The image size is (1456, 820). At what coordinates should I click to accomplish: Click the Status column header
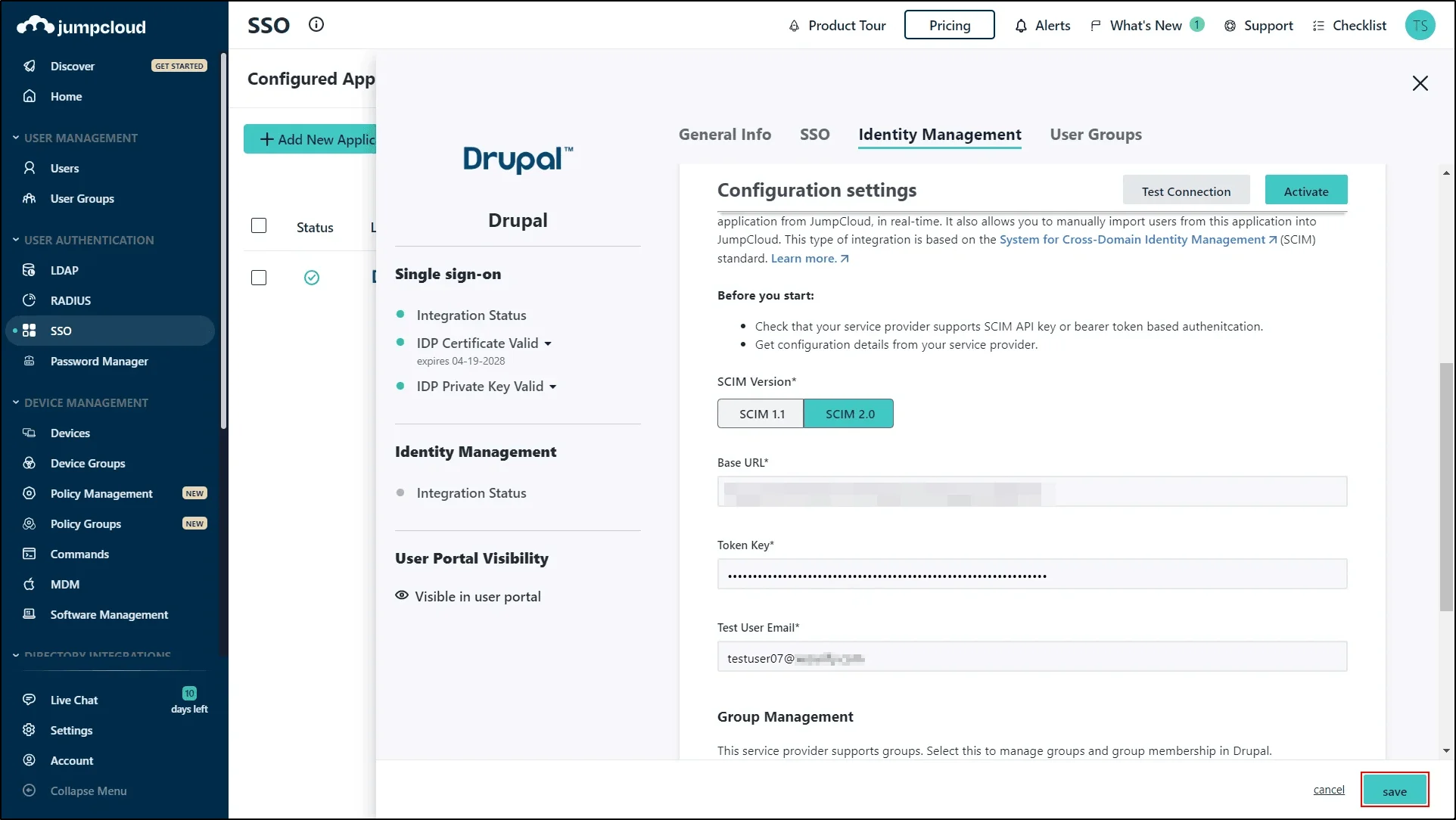[315, 228]
